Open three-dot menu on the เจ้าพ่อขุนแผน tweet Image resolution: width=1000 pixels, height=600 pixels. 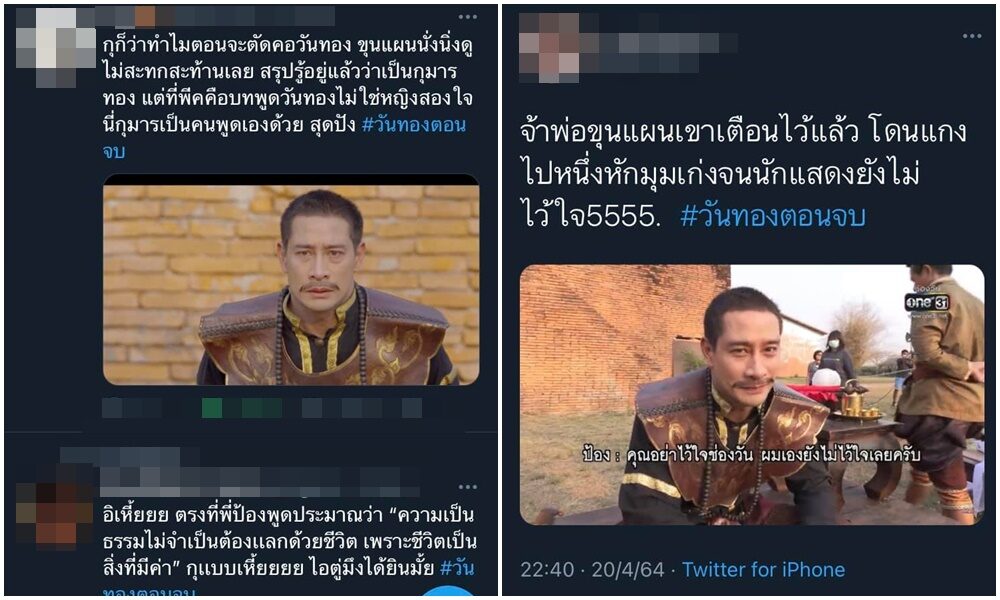pos(972,36)
